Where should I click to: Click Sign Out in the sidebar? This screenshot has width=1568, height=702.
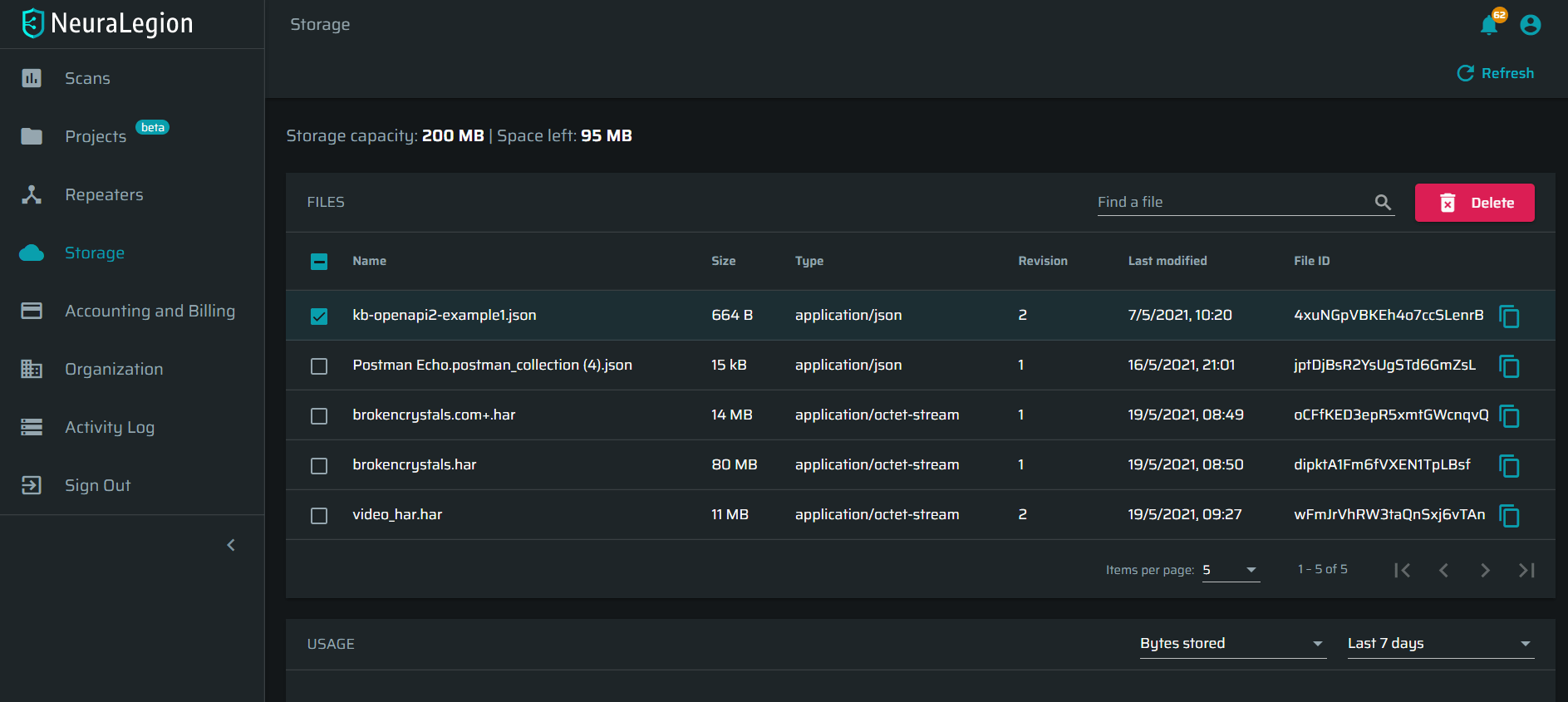(x=97, y=485)
